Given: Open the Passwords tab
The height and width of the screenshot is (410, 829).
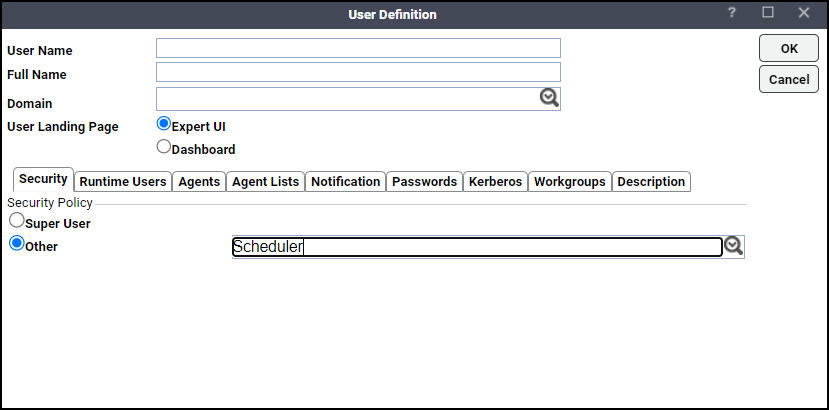Looking at the screenshot, I should coord(425,181).
